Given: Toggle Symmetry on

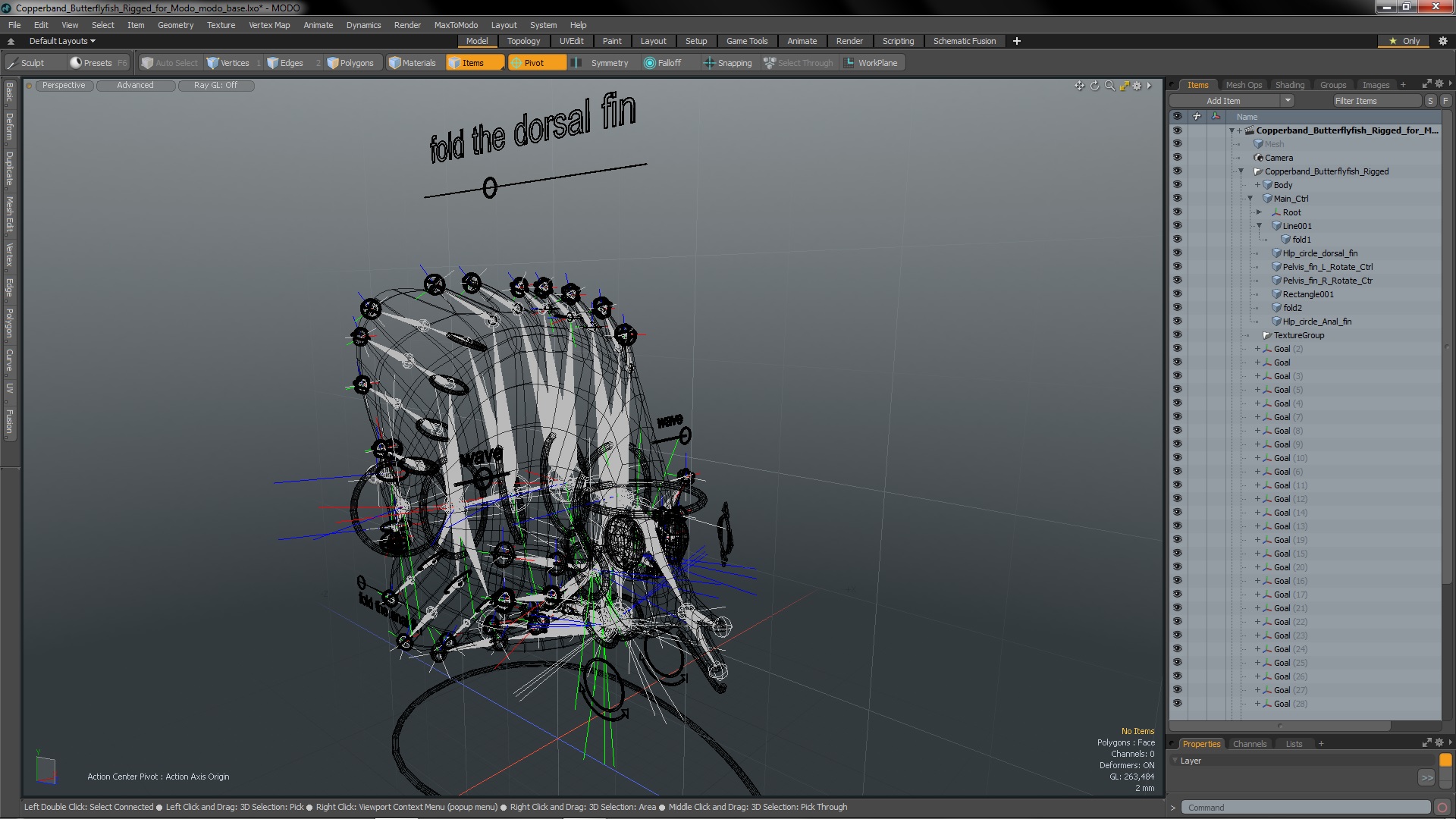Looking at the screenshot, I should (601, 63).
